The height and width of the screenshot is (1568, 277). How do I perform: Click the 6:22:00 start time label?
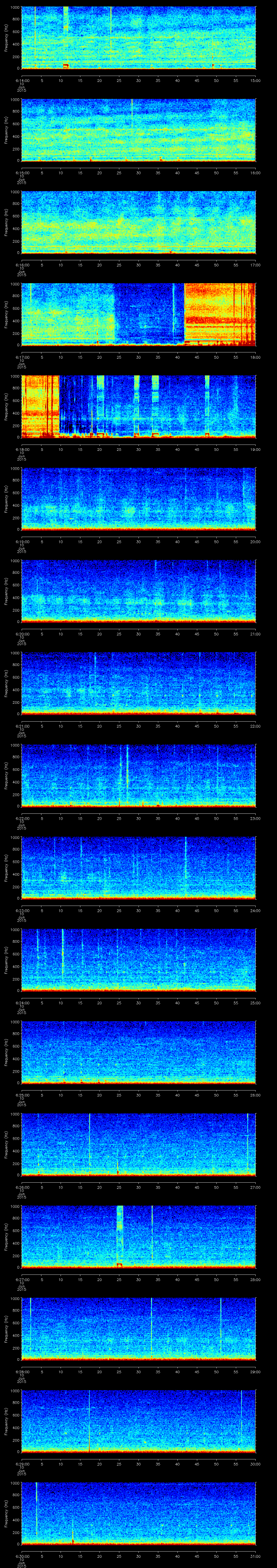(22, 818)
